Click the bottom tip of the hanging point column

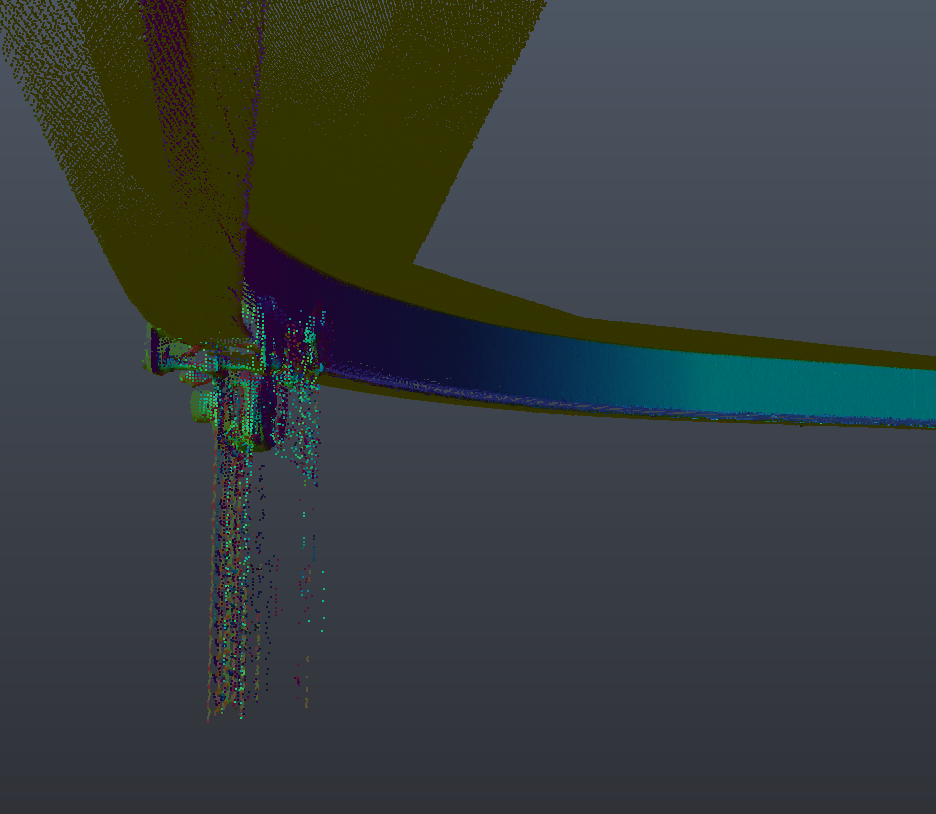(215, 712)
